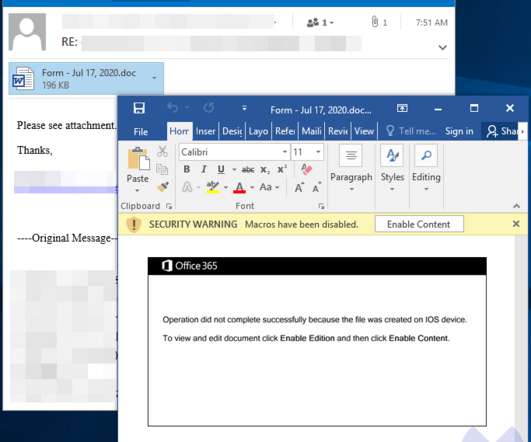Open the Customize Quick Access Toolbar arrow
Image resolution: width=531 pixels, height=442 pixels.
point(244,108)
